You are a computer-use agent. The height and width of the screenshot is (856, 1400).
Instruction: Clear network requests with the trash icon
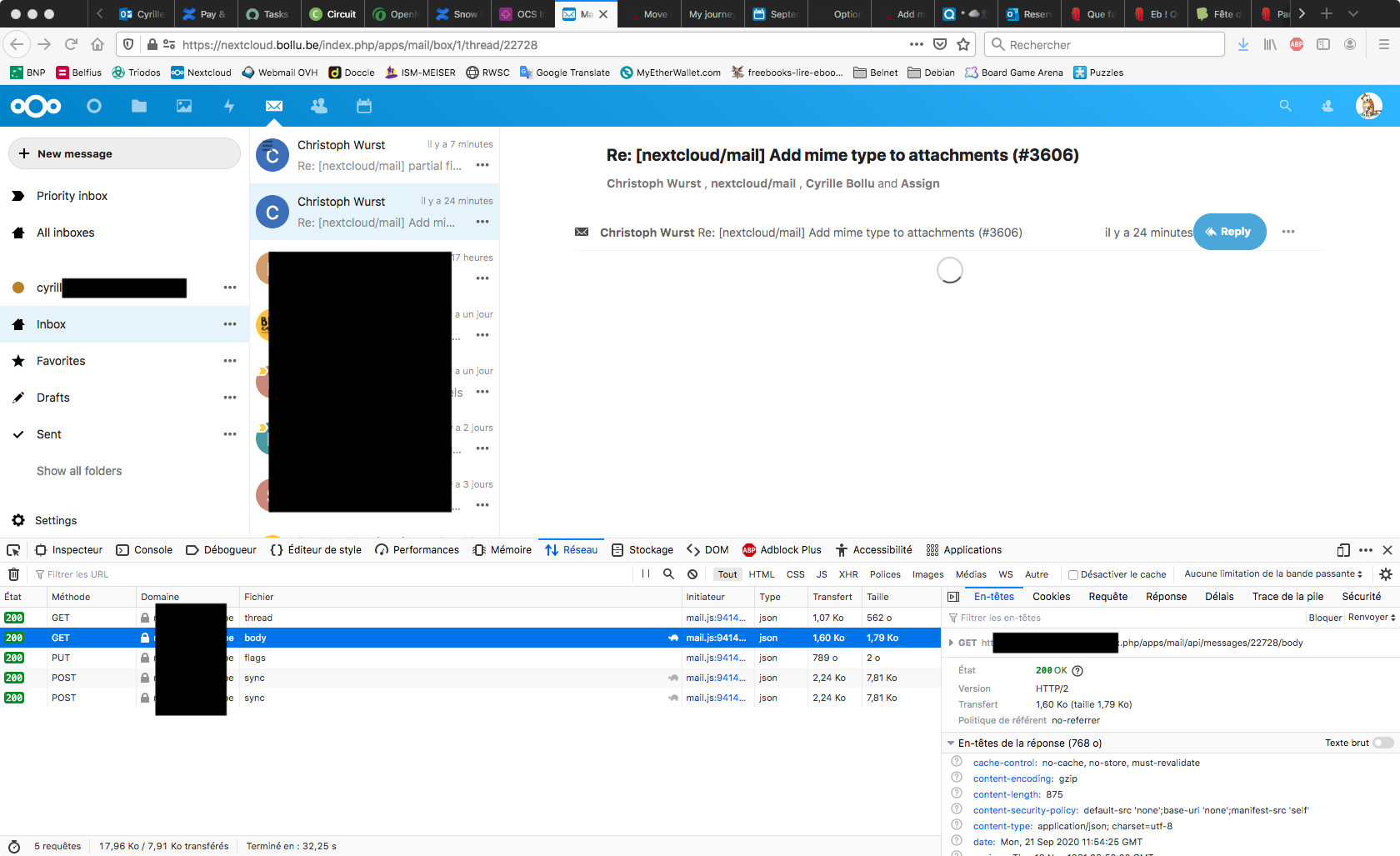click(x=13, y=573)
